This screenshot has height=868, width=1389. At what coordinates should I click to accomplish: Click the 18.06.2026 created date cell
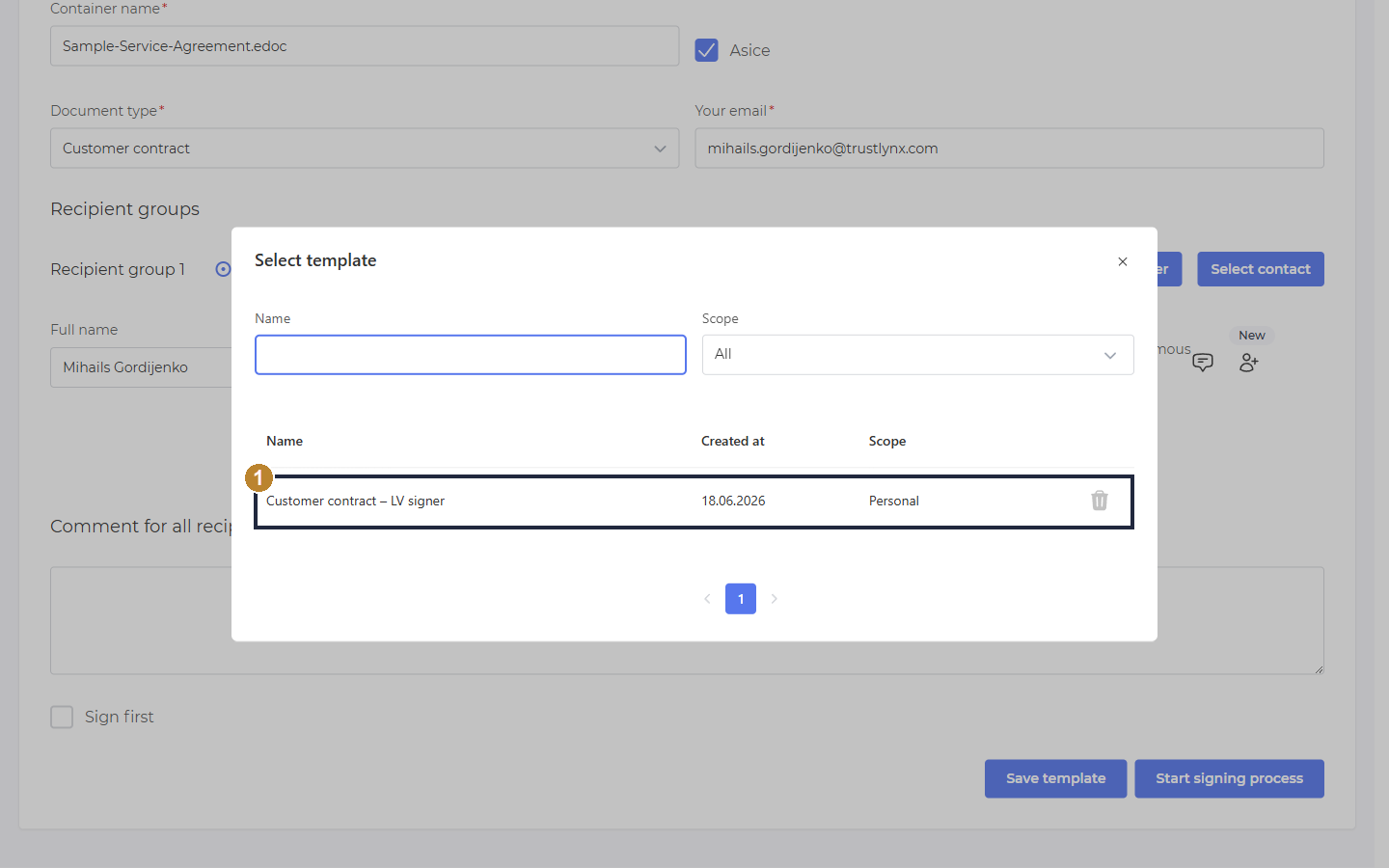point(733,501)
